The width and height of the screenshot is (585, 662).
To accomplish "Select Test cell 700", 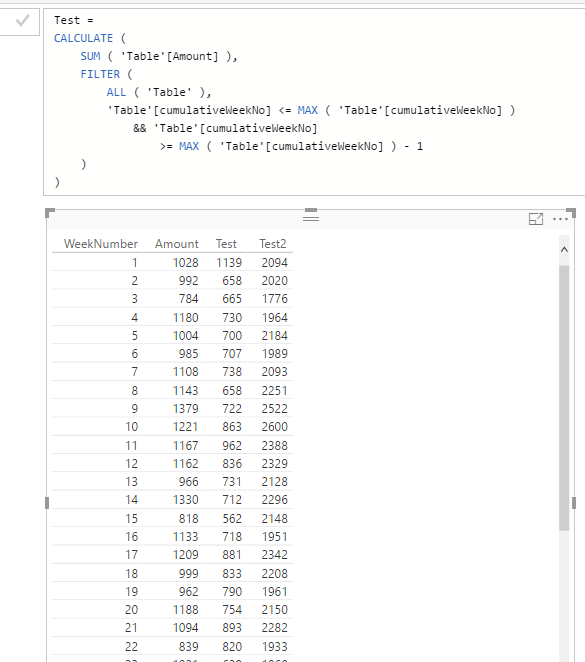I will (232, 336).
